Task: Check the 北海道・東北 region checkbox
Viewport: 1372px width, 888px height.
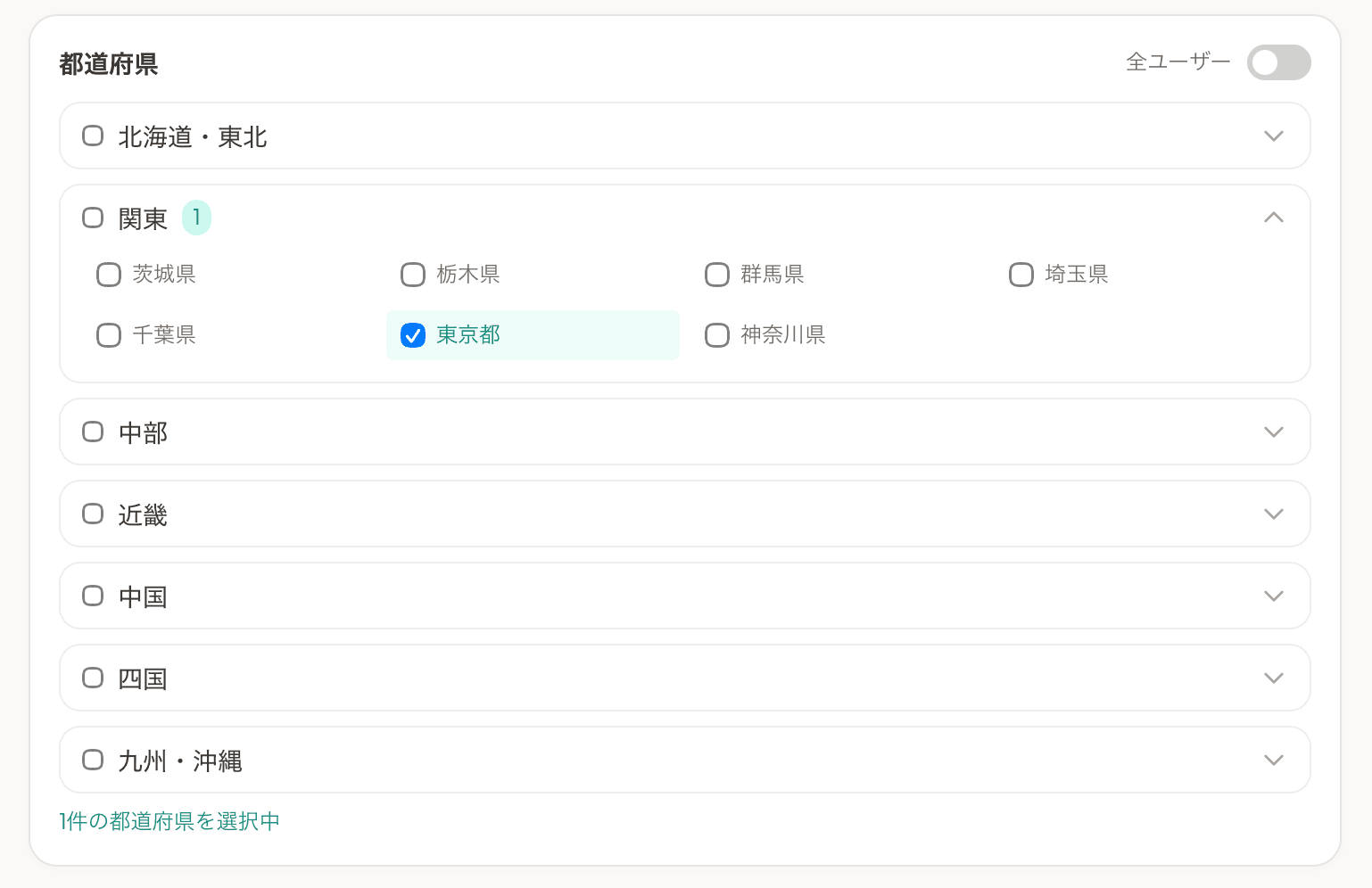Action: (x=93, y=136)
